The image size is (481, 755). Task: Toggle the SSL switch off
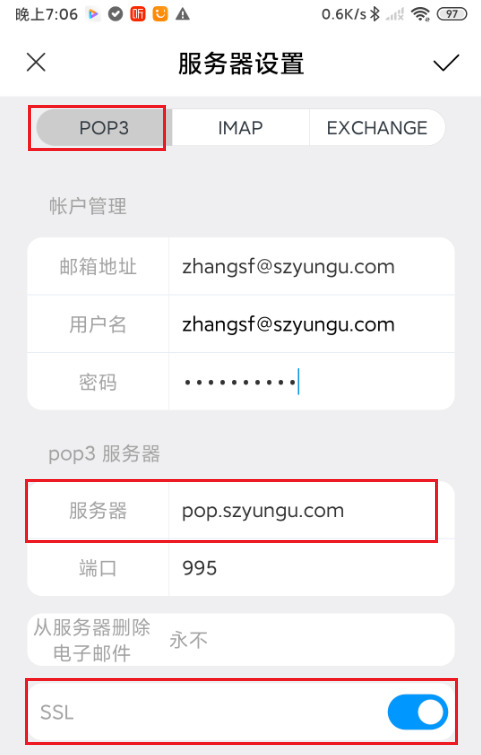(x=417, y=712)
